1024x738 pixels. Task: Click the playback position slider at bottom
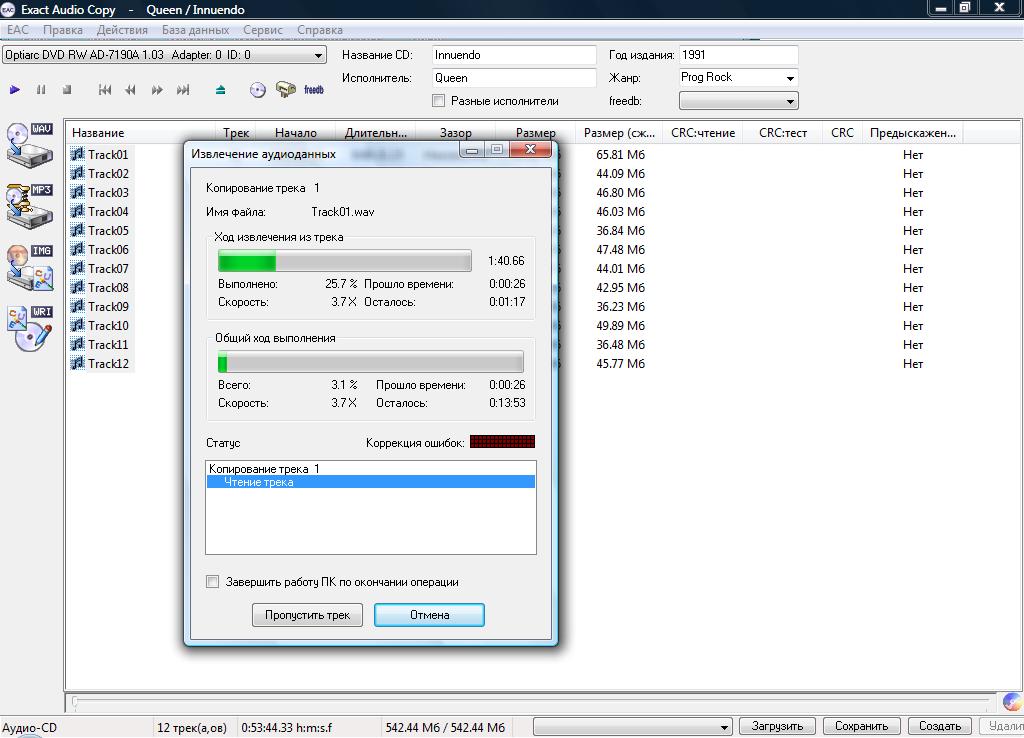pos(530,702)
